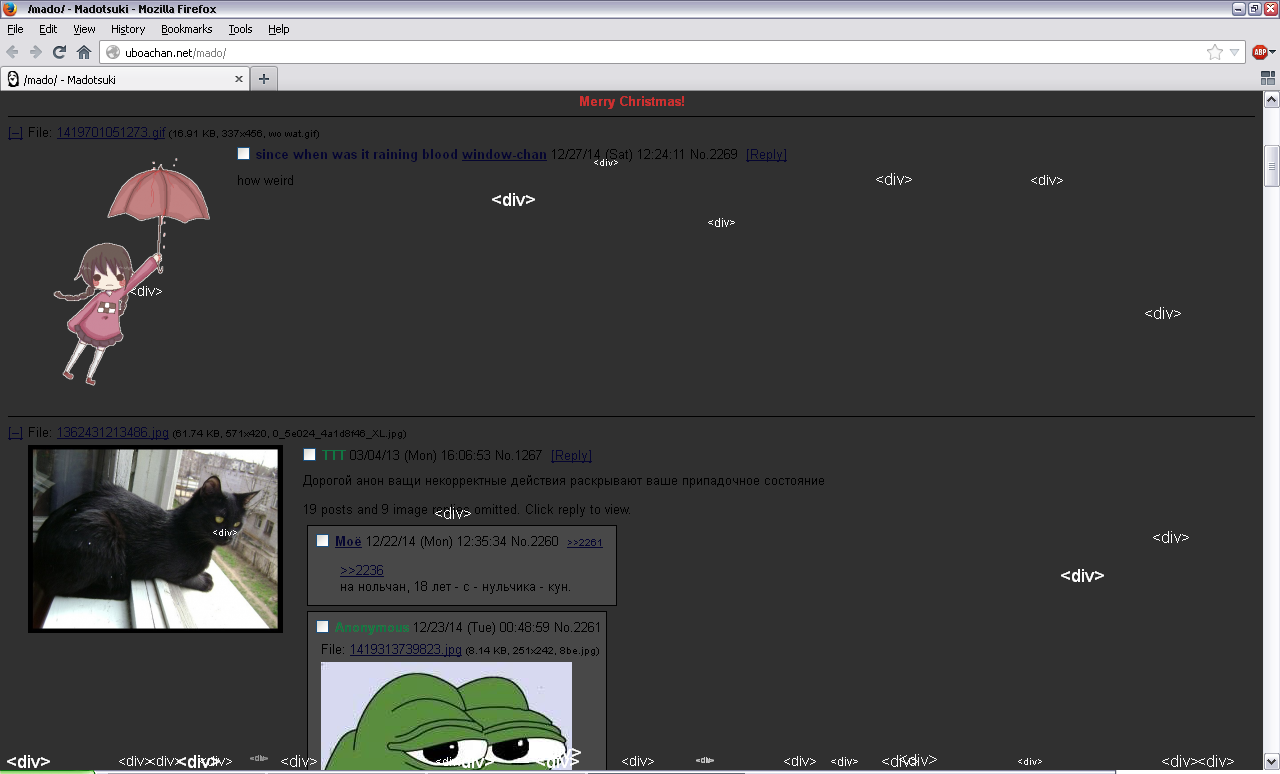Open the Adblock Plus dropdown arrow
Image resolution: width=1280 pixels, height=774 pixels.
click(x=1272, y=52)
